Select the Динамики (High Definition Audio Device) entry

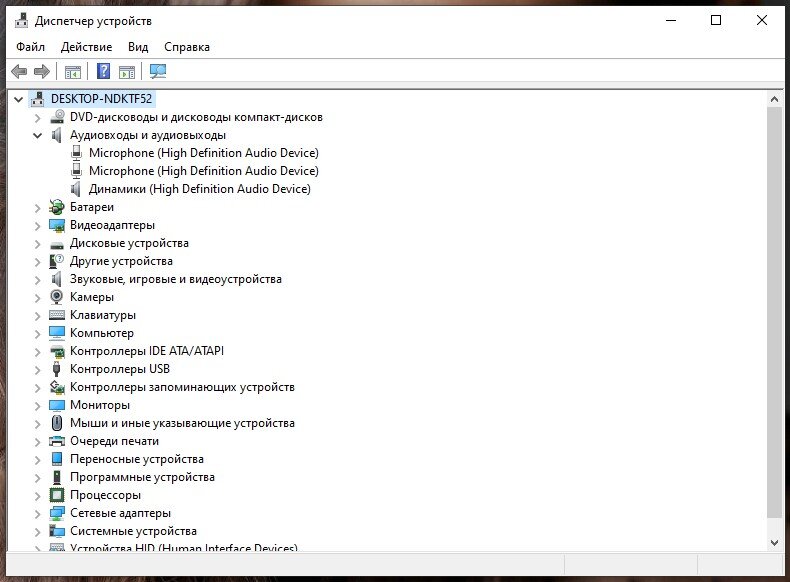click(200, 189)
